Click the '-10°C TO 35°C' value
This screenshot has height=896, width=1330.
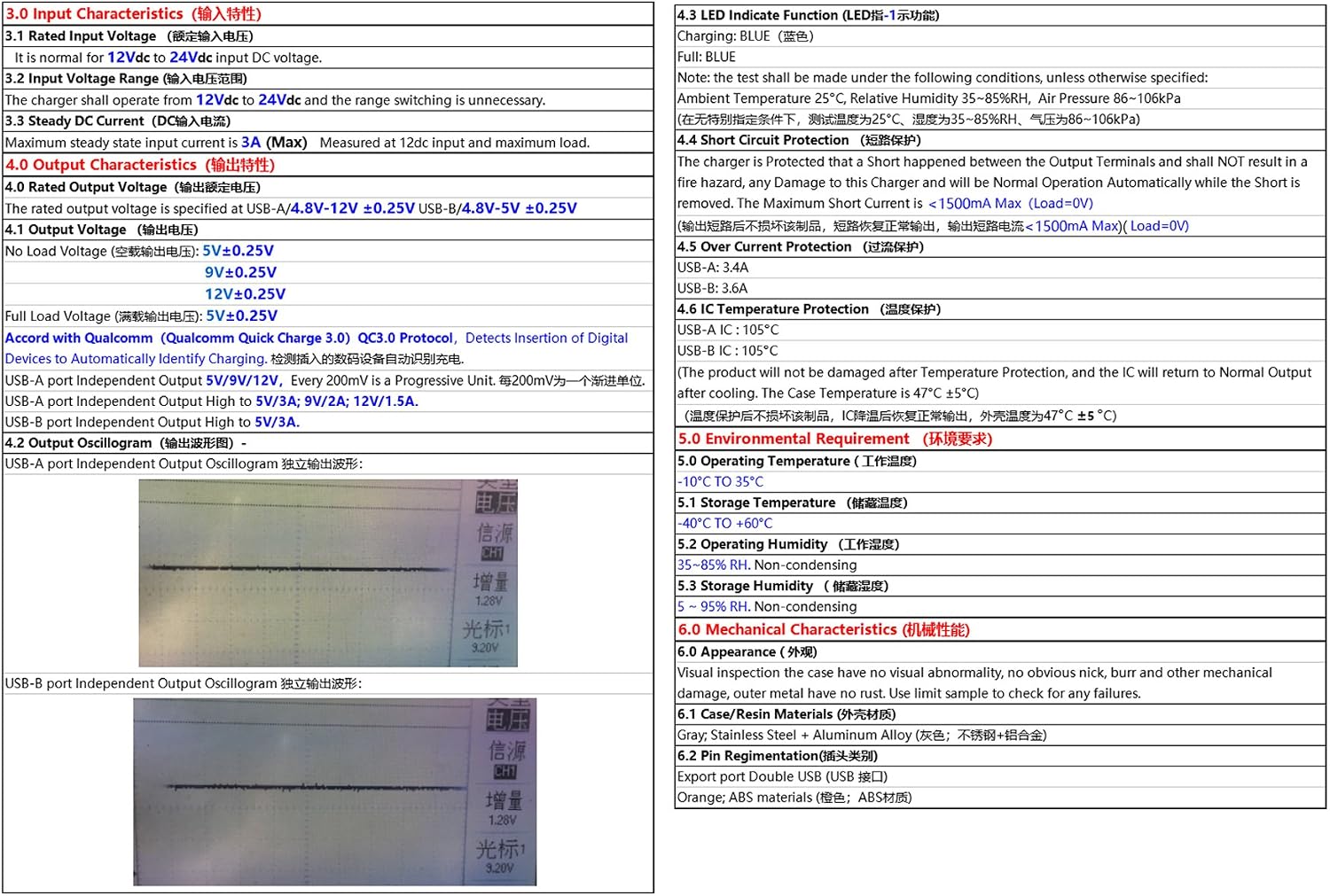pos(721,482)
